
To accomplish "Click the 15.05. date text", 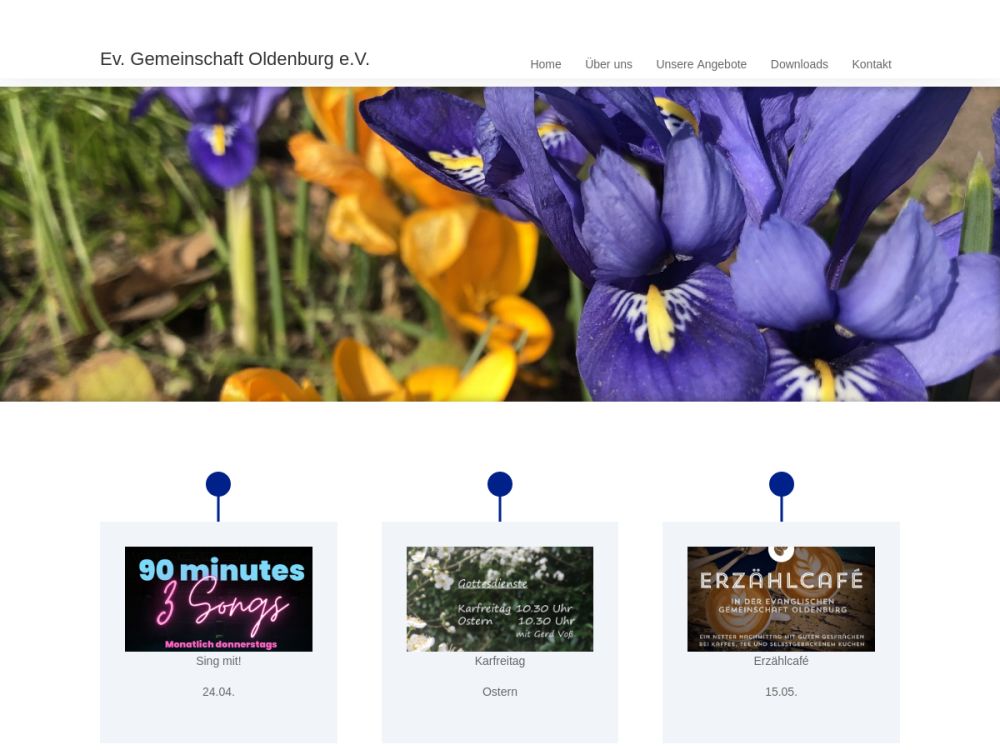I will [781, 692].
